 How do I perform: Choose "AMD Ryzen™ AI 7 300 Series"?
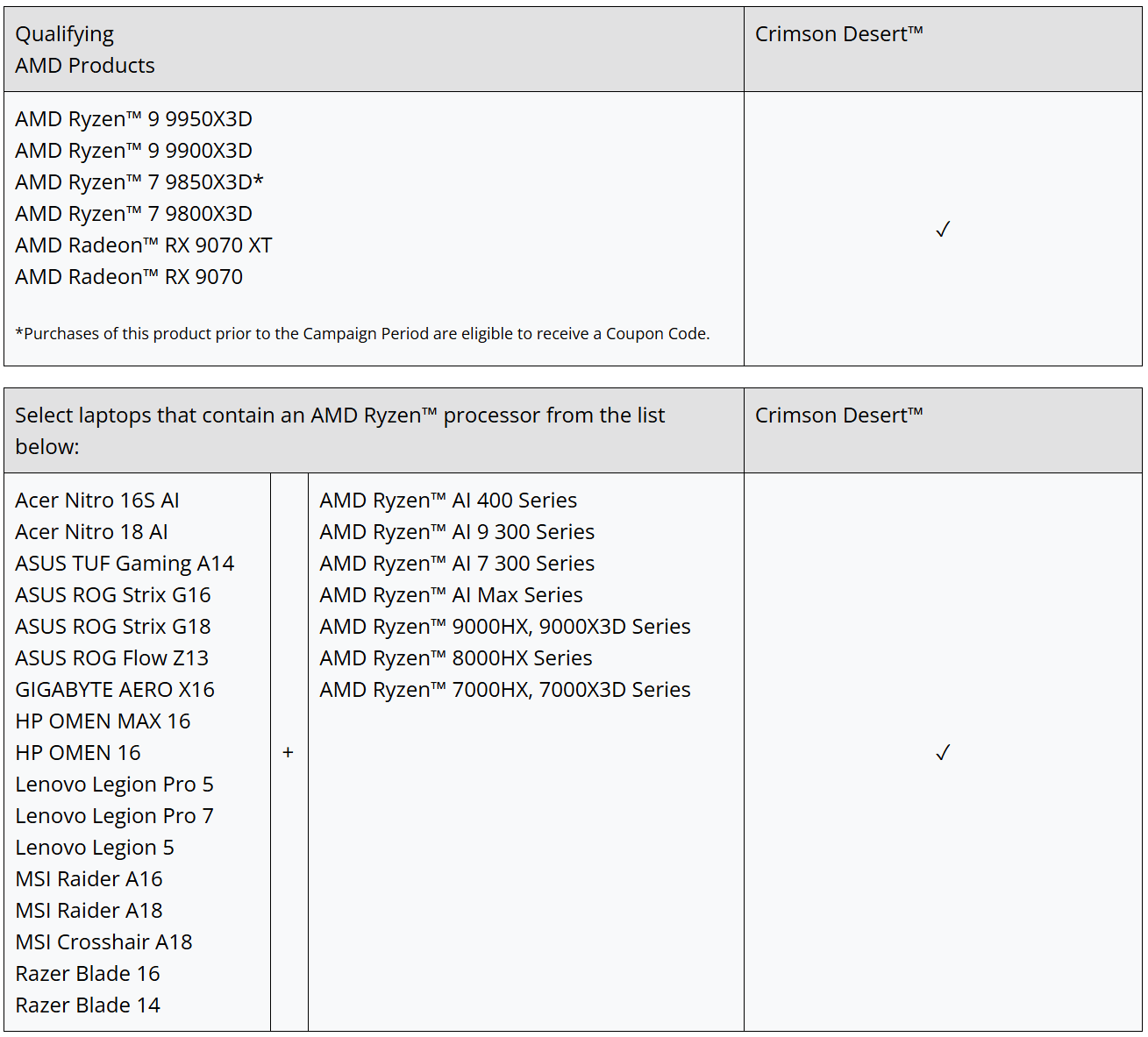click(457, 564)
